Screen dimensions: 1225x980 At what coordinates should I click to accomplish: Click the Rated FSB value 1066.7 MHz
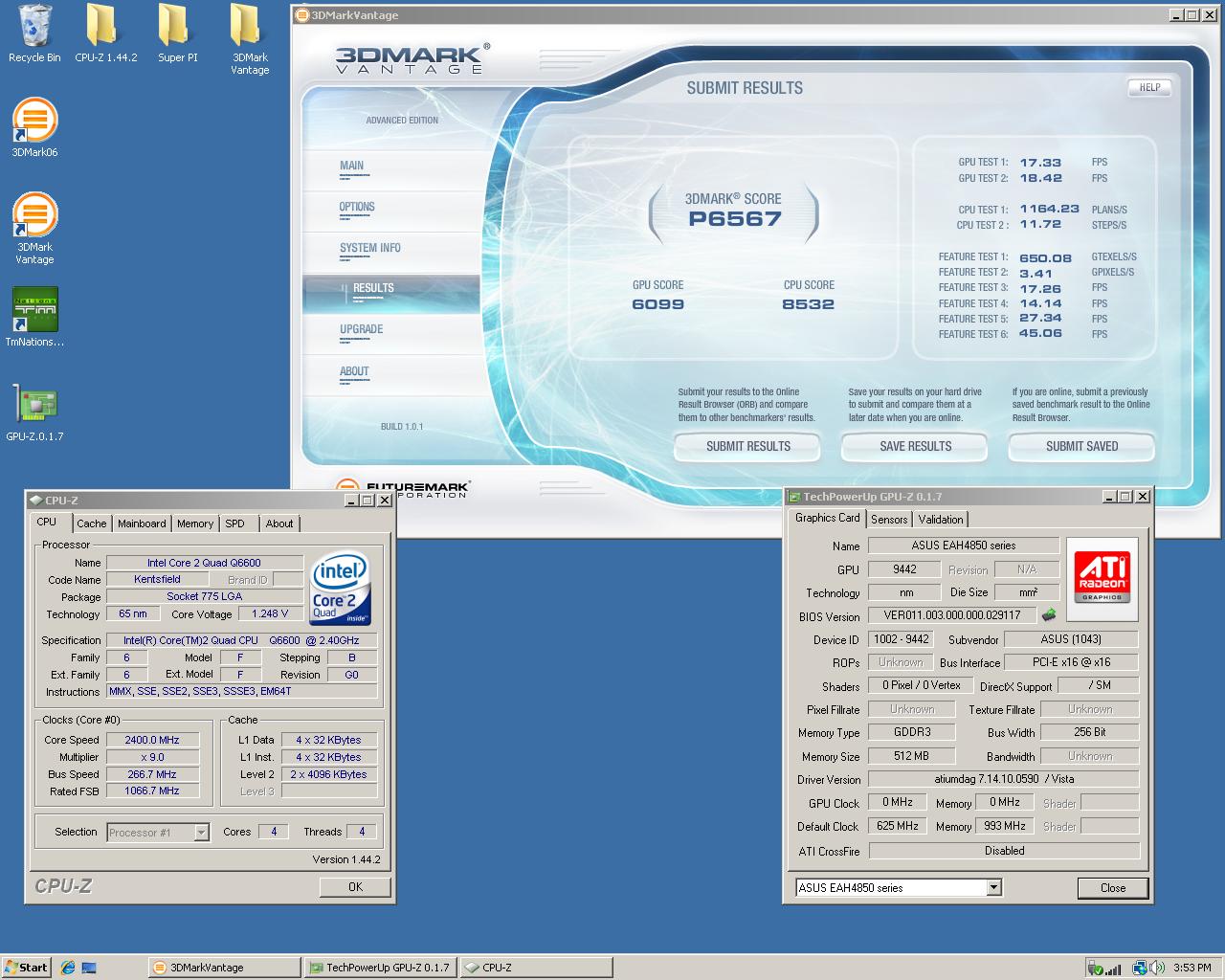pyautogui.click(x=152, y=791)
